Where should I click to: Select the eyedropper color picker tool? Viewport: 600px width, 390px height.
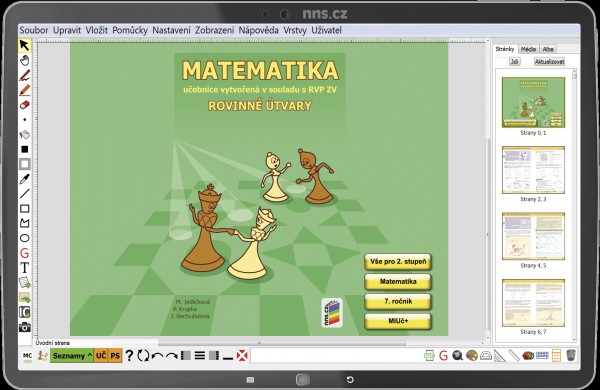(x=24, y=179)
